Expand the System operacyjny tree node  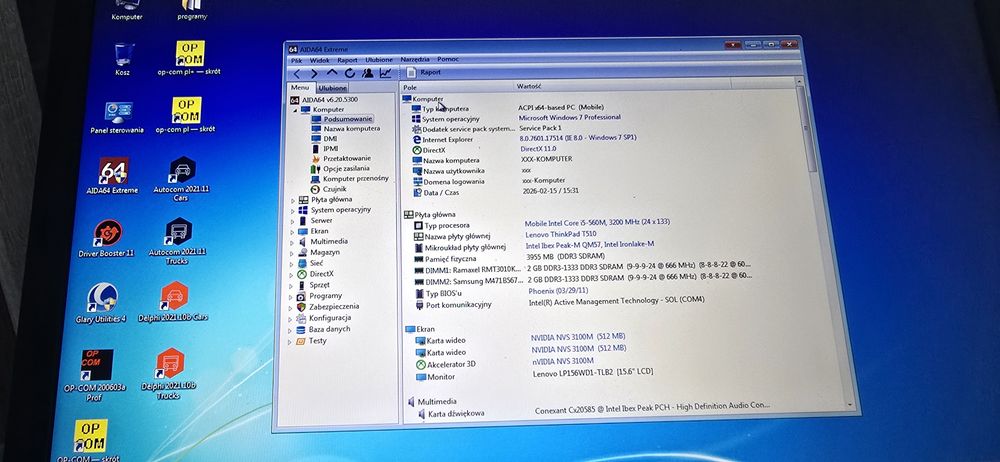coord(293,211)
